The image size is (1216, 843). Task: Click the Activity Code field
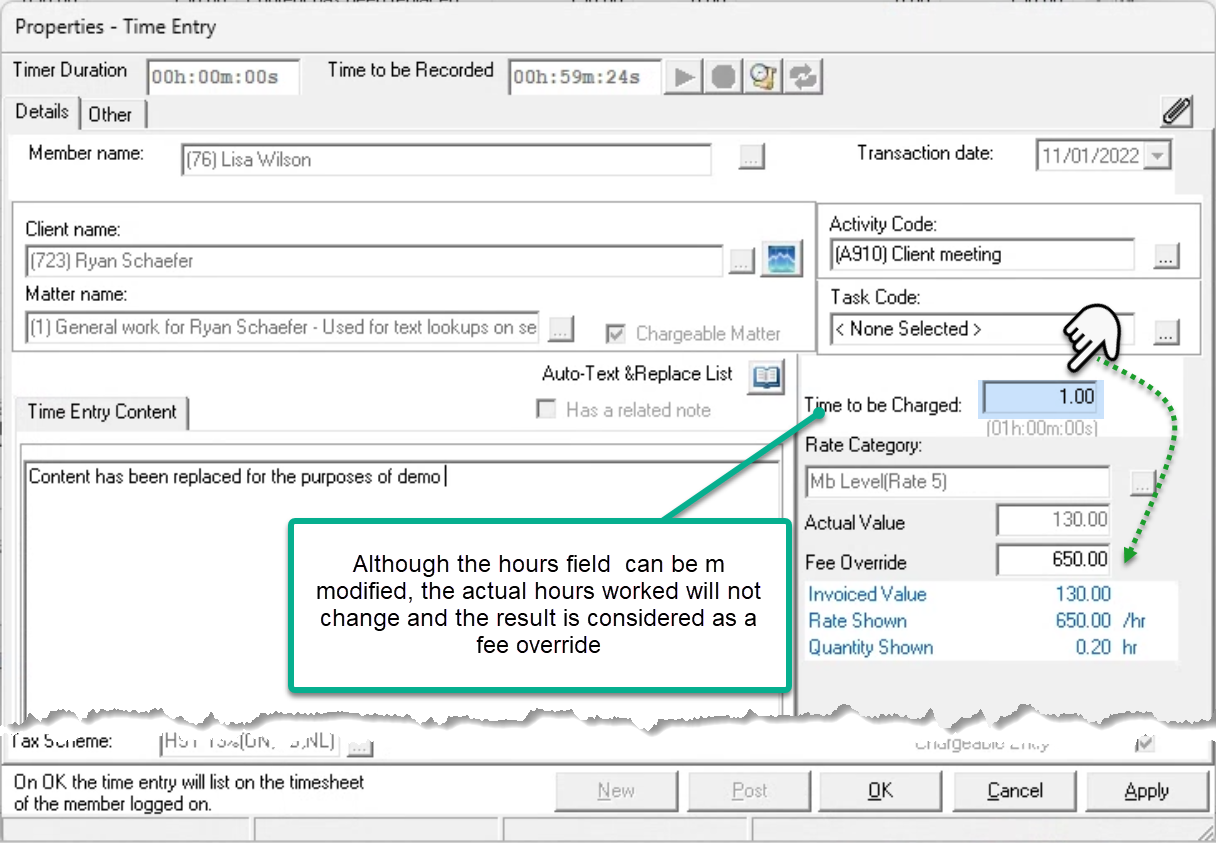tap(982, 254)
